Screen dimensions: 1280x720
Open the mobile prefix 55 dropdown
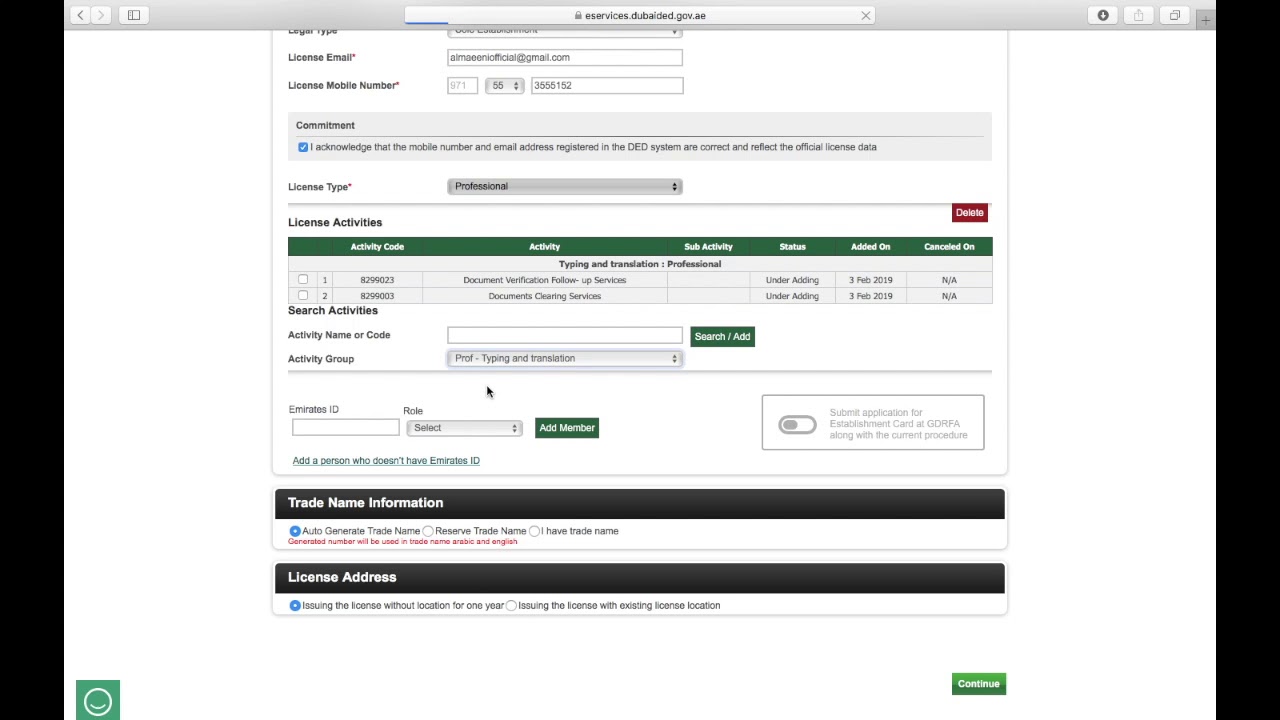pos(504,86)
